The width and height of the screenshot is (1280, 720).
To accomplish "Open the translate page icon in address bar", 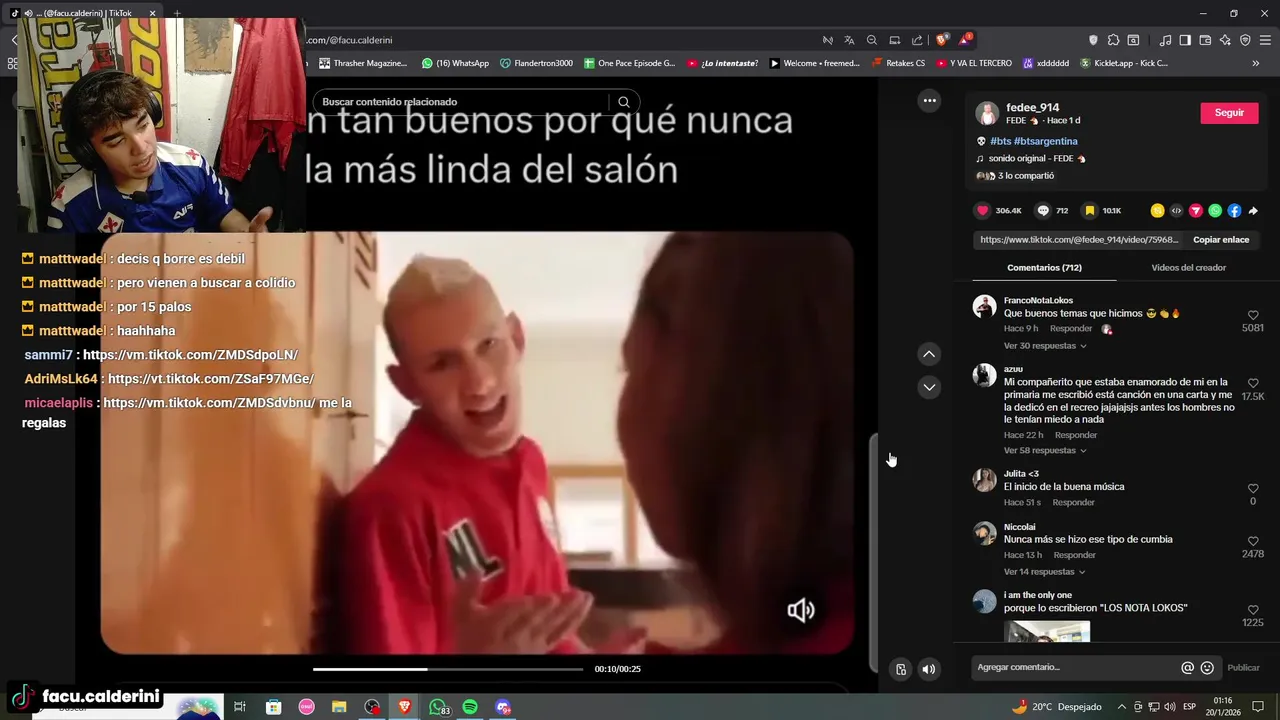I will click(849, 40).
